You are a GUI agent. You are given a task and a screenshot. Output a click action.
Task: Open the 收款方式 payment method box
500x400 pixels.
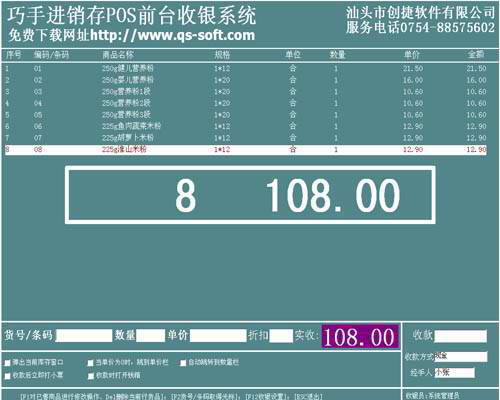(460, 357)
